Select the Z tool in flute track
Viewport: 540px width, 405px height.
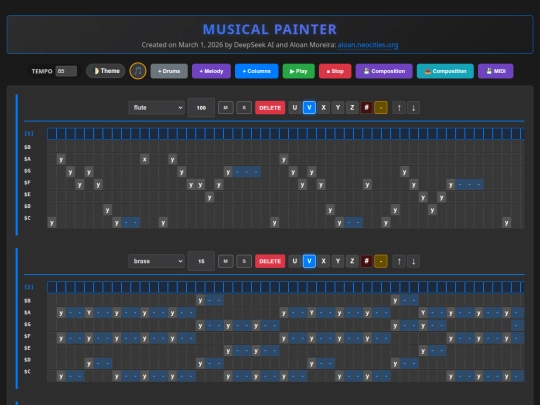(x=352, y=108)
